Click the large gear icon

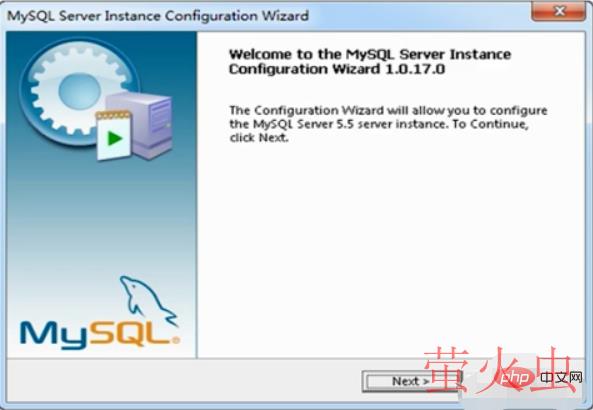point(80,91)
